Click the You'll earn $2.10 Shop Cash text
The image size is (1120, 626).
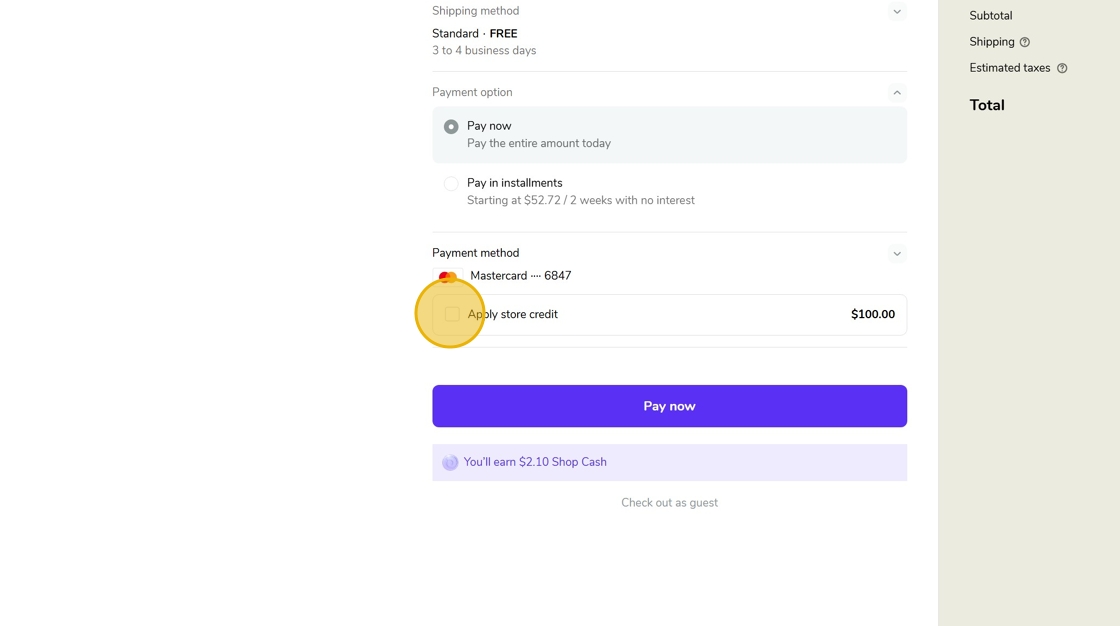[535, 462]
